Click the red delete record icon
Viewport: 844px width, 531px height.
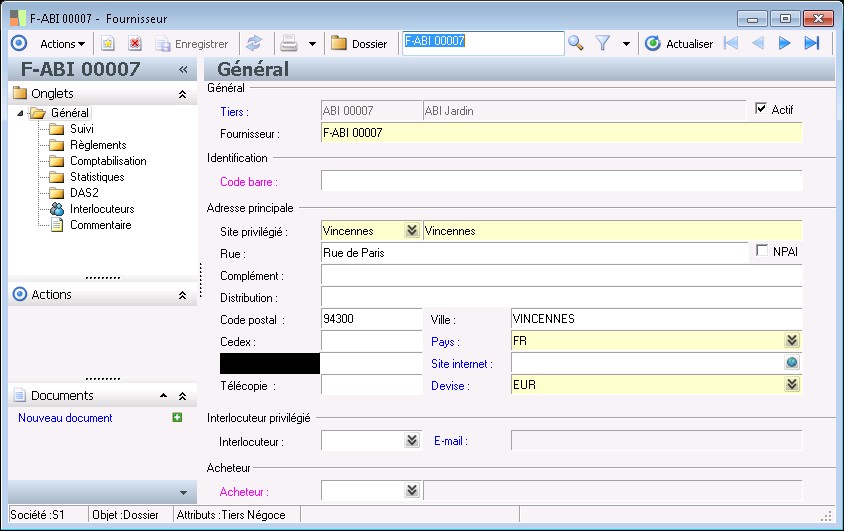(x=135, y=44)
